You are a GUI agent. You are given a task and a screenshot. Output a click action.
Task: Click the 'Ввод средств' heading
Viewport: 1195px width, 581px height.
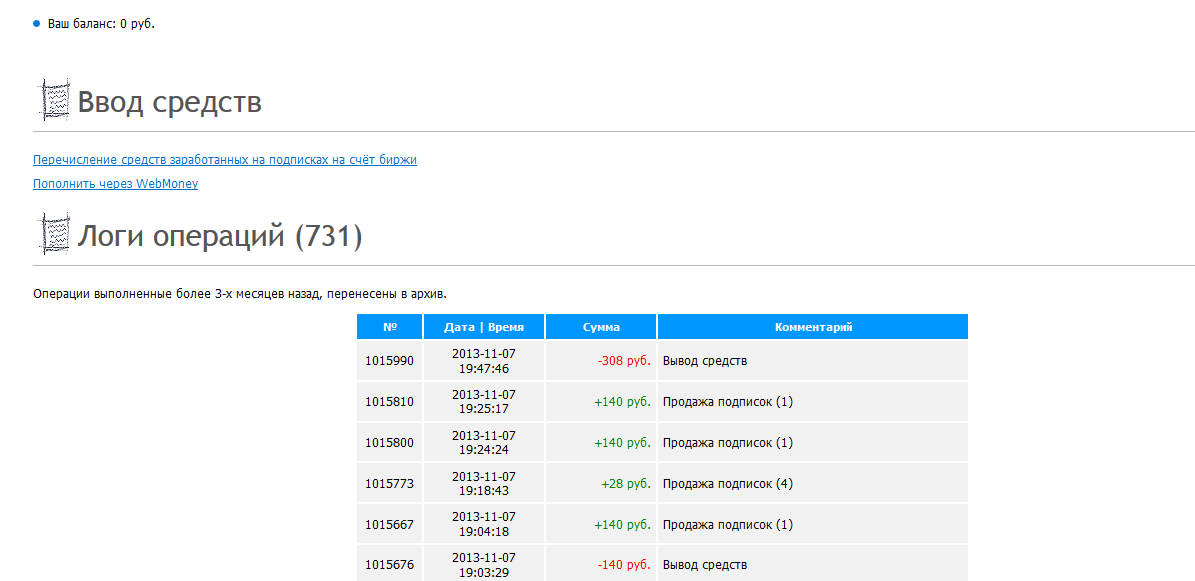pos(170,102)
